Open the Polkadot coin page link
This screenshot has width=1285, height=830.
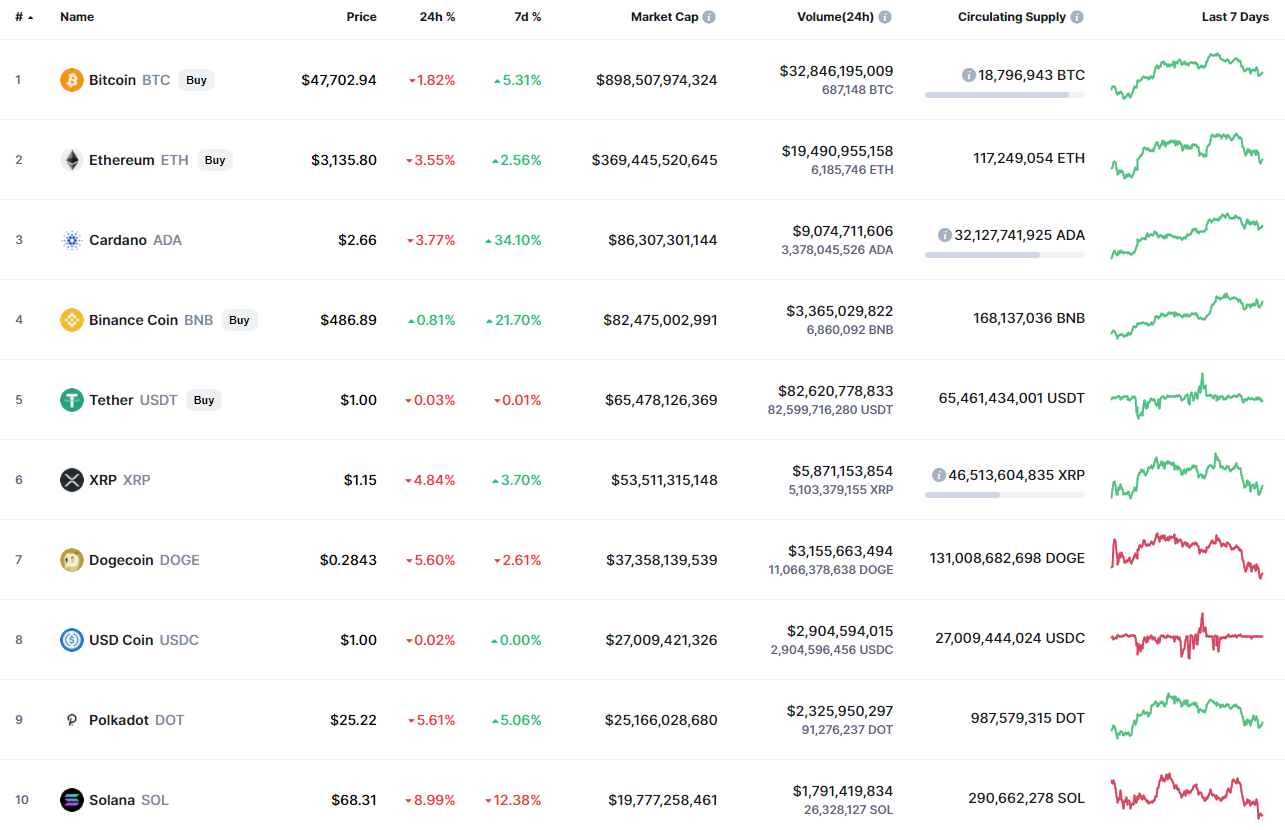119,720
